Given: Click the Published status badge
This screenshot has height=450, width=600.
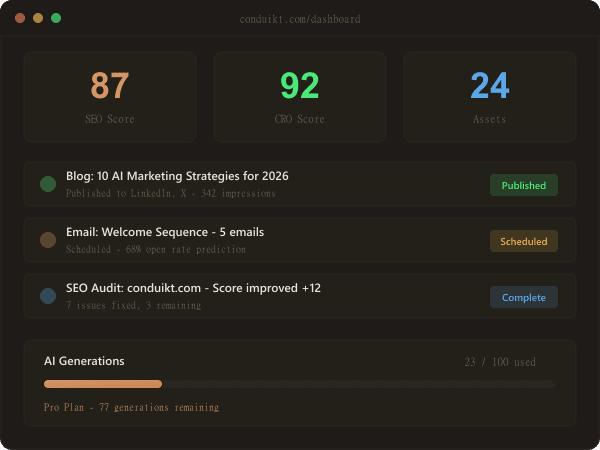Looking at the screenshot, I should 523,185.
